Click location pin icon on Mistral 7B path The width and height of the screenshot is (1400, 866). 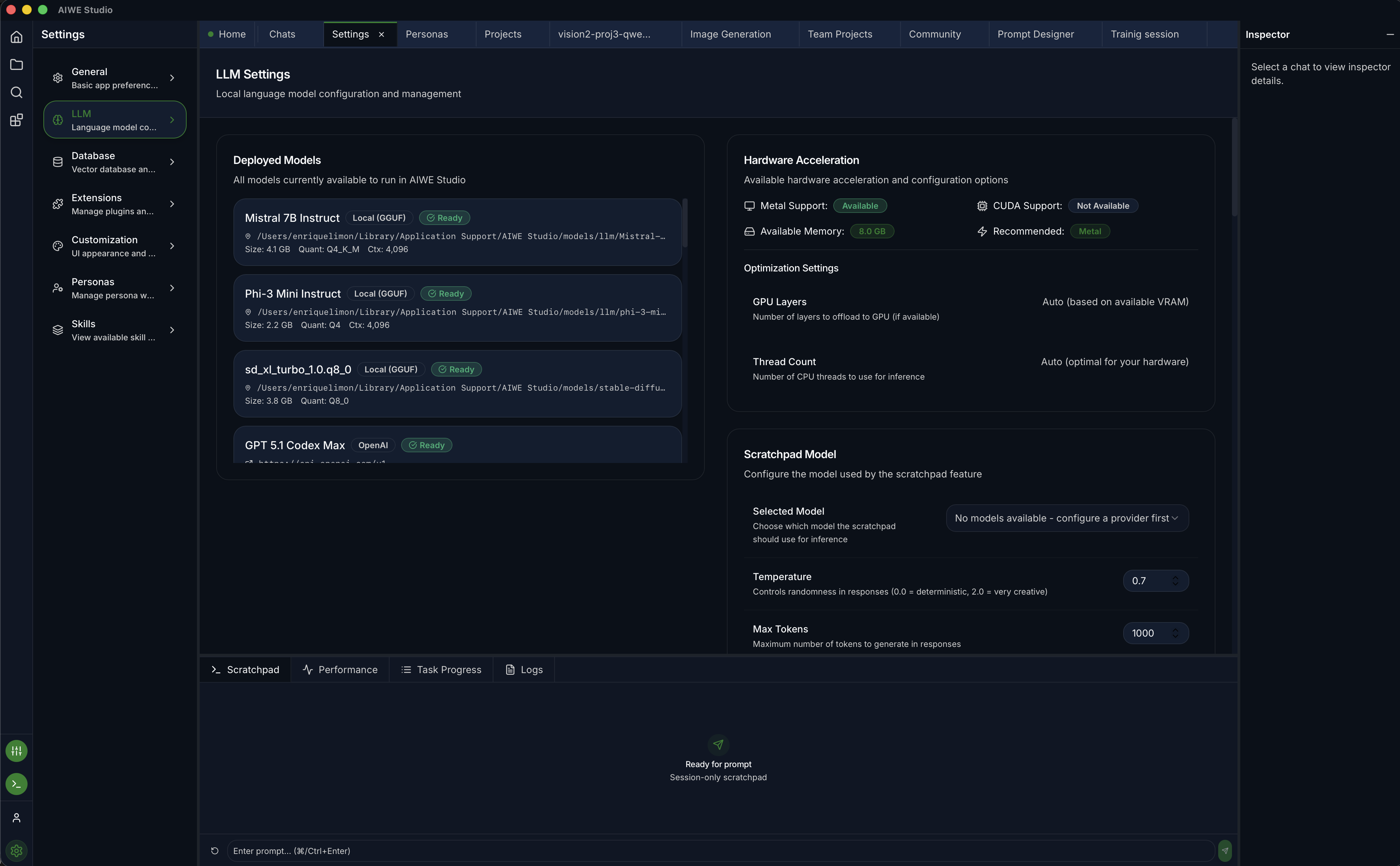click(x=248, y=236)
